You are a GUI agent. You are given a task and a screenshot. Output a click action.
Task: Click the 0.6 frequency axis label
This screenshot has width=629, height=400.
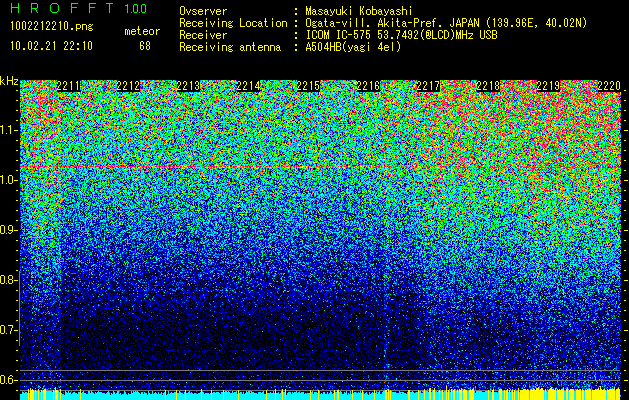pyautogui.click(x=8, y=380)
